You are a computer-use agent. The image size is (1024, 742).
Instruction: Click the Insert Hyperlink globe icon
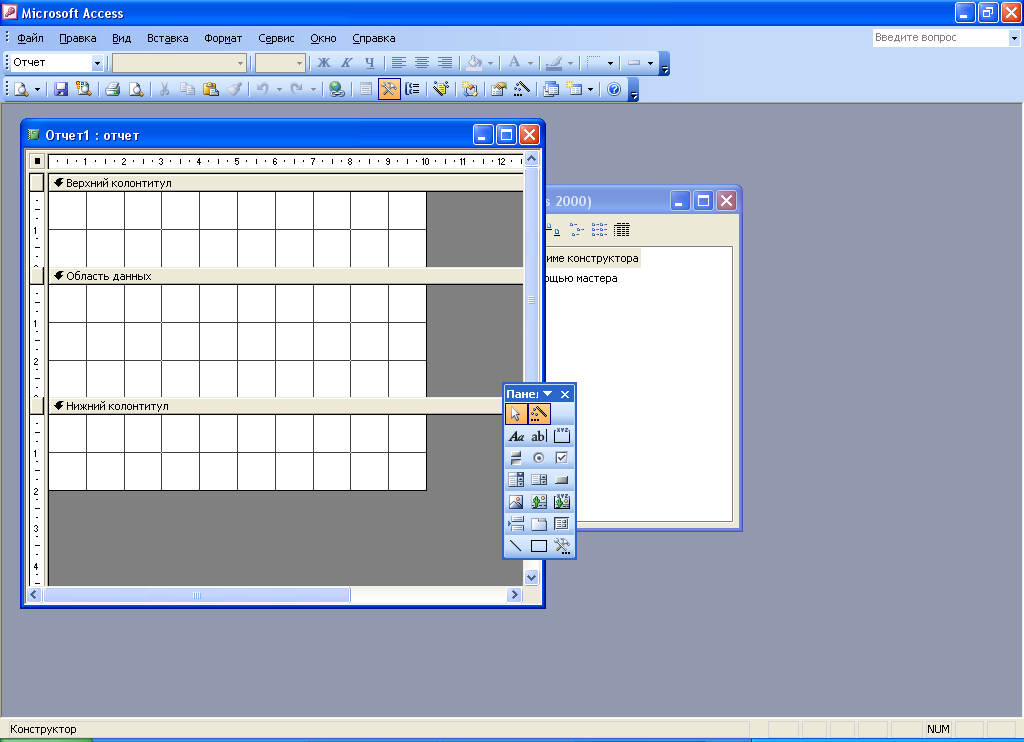[337, 89]
